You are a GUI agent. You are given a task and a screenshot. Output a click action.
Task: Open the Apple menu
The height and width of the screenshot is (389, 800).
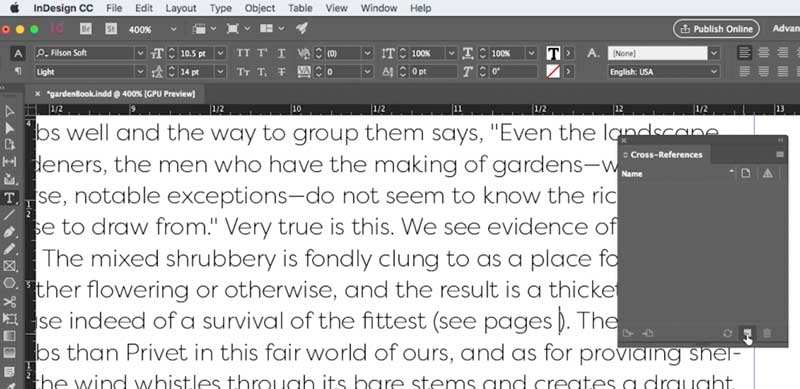click(x=14, y=8)
